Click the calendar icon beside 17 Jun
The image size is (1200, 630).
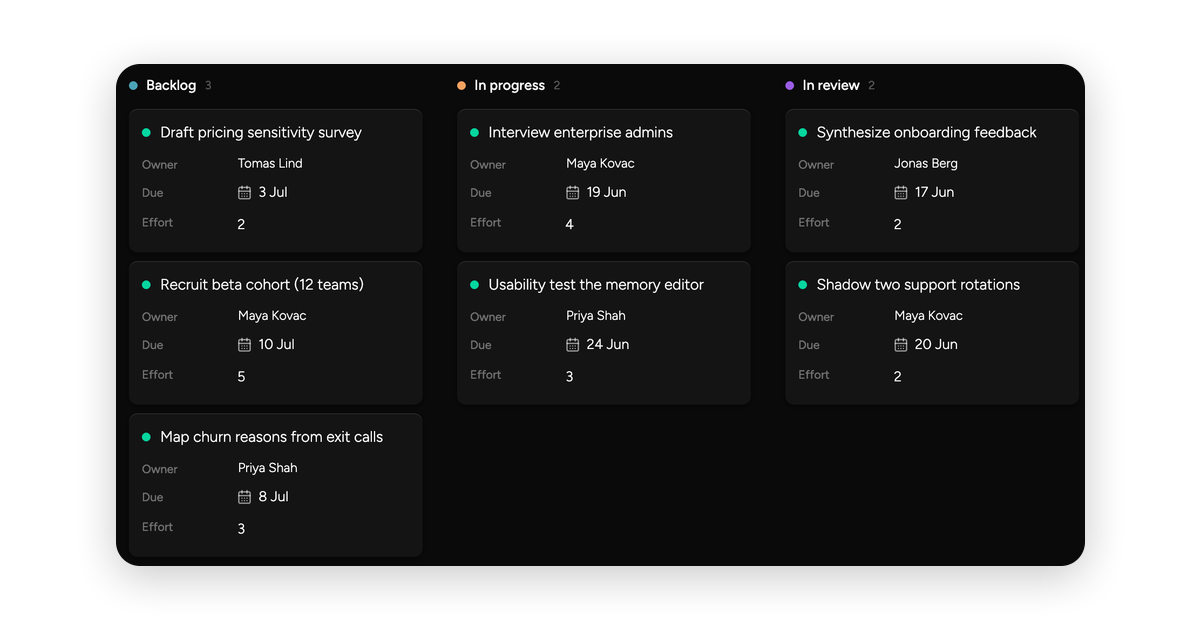[900, 192]
